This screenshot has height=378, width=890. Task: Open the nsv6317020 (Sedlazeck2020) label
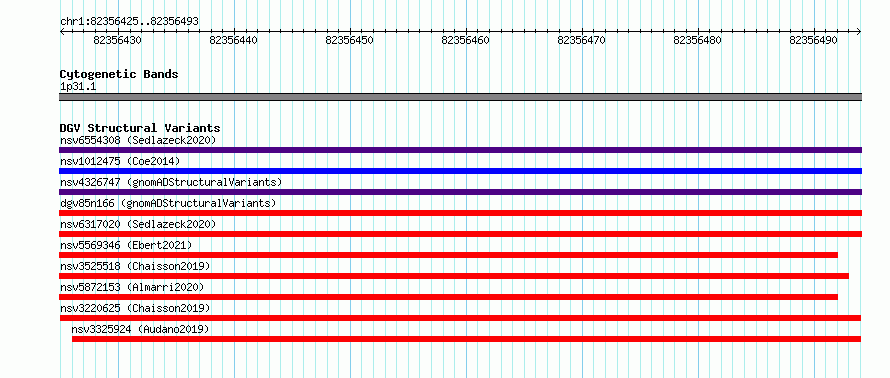(138, 224)
